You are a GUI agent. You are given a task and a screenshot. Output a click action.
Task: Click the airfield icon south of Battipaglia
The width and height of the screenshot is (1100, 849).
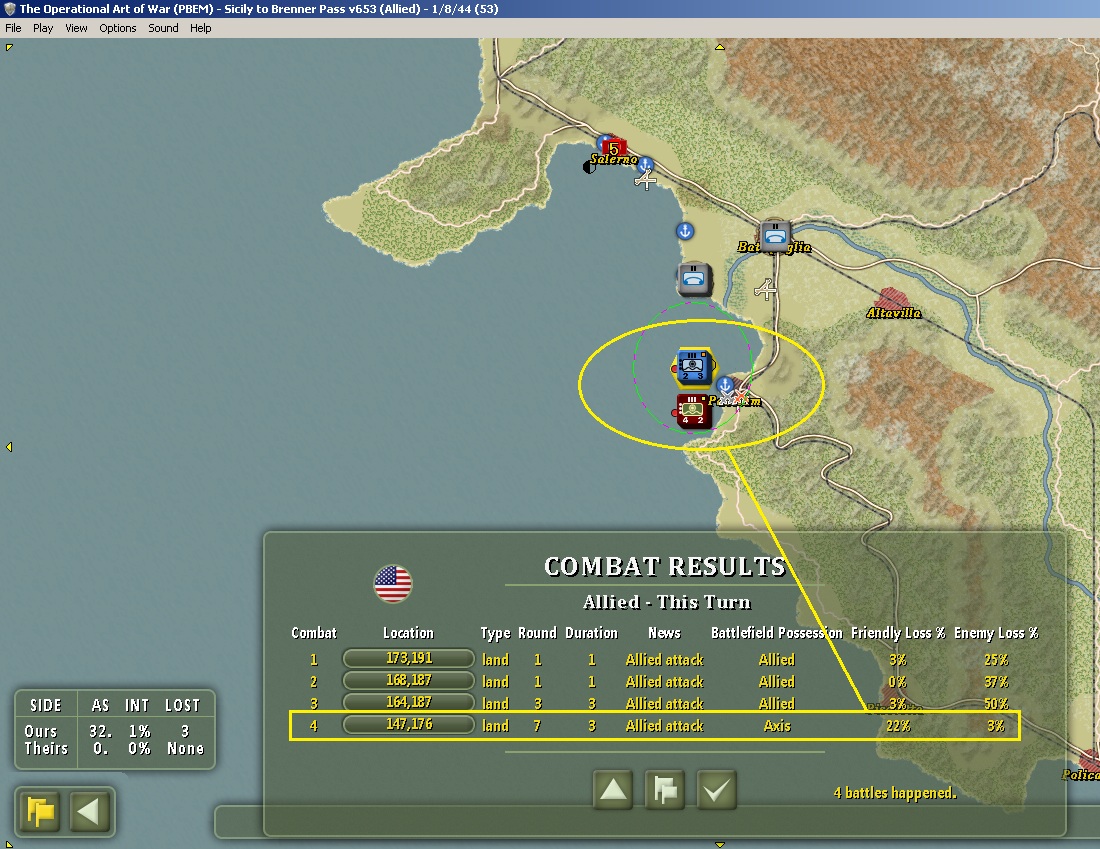765,289
